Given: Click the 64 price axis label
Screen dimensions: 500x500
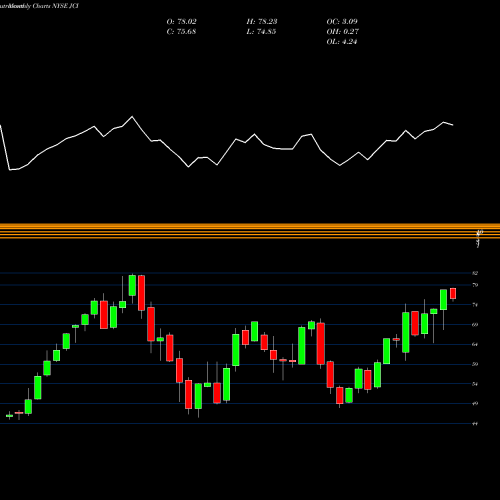Looking at the screenshot, I should click(475, 344).
